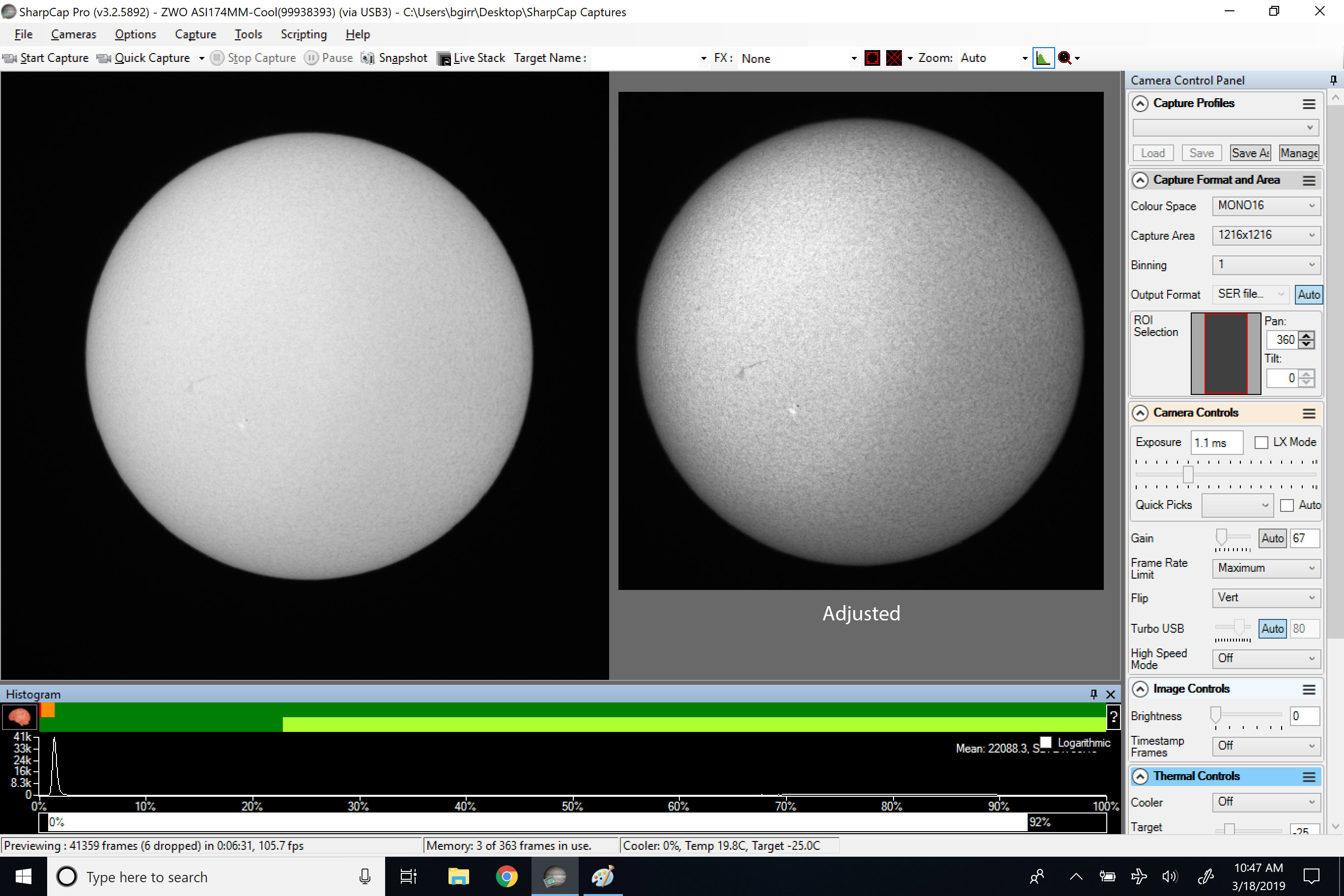
Task: Click the Quick Capture toolbar button
Action: [144, 58]
